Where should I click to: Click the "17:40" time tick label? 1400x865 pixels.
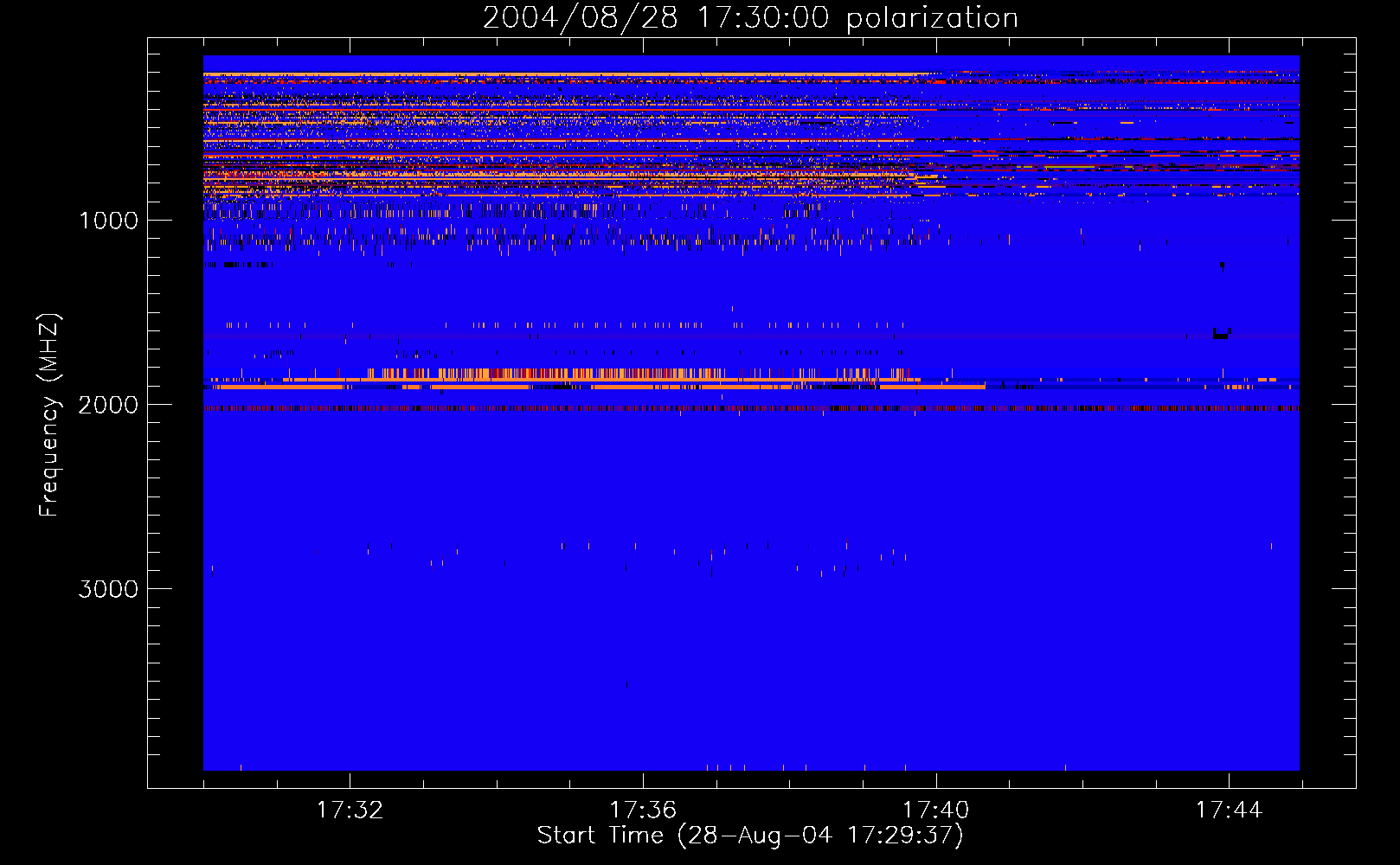(x=936, y=811)
